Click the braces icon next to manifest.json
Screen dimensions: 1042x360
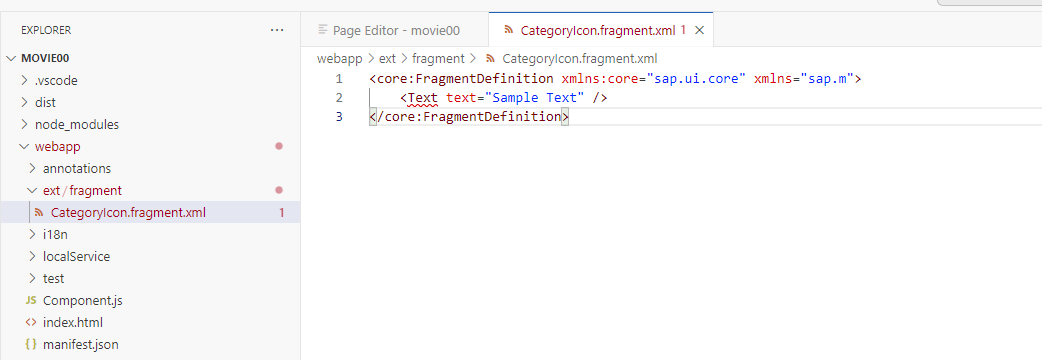coord(31,344)
